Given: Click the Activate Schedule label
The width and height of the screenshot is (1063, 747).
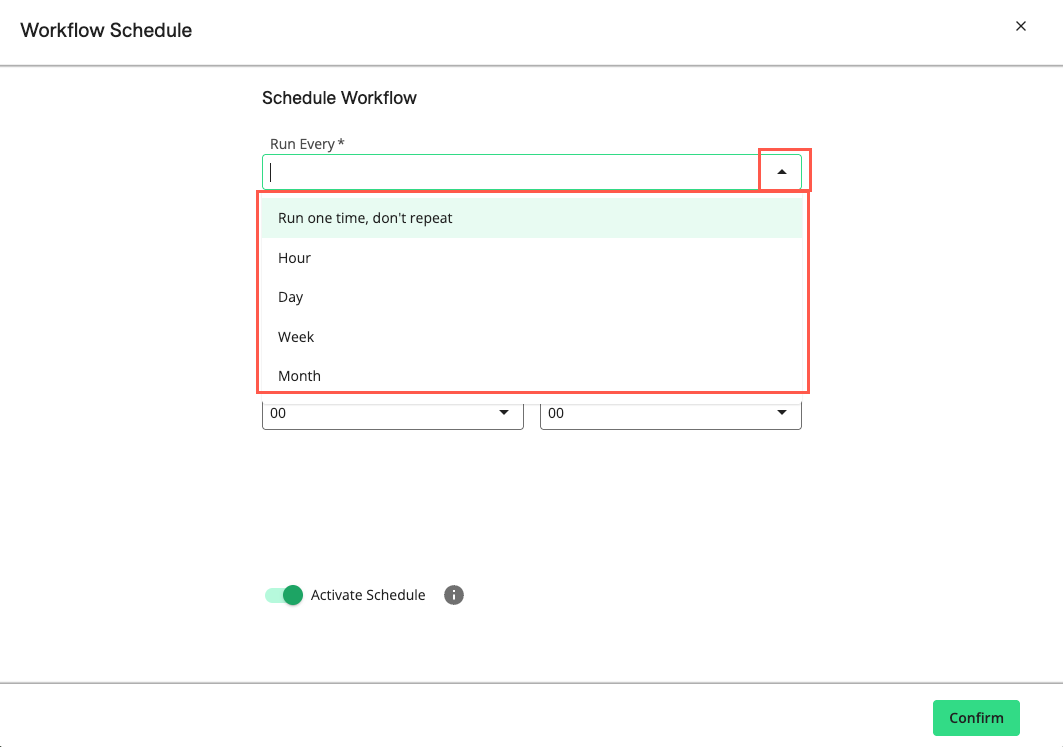Looking at the screenshot, I should (368, 595).
